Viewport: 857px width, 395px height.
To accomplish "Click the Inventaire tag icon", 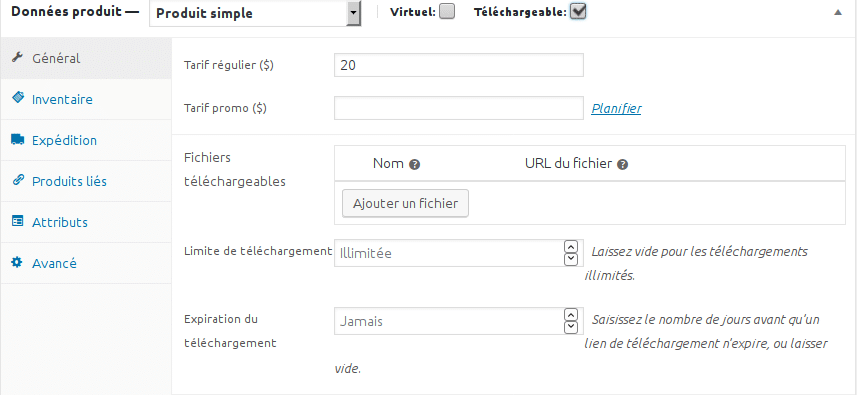I will pos(17,98).
